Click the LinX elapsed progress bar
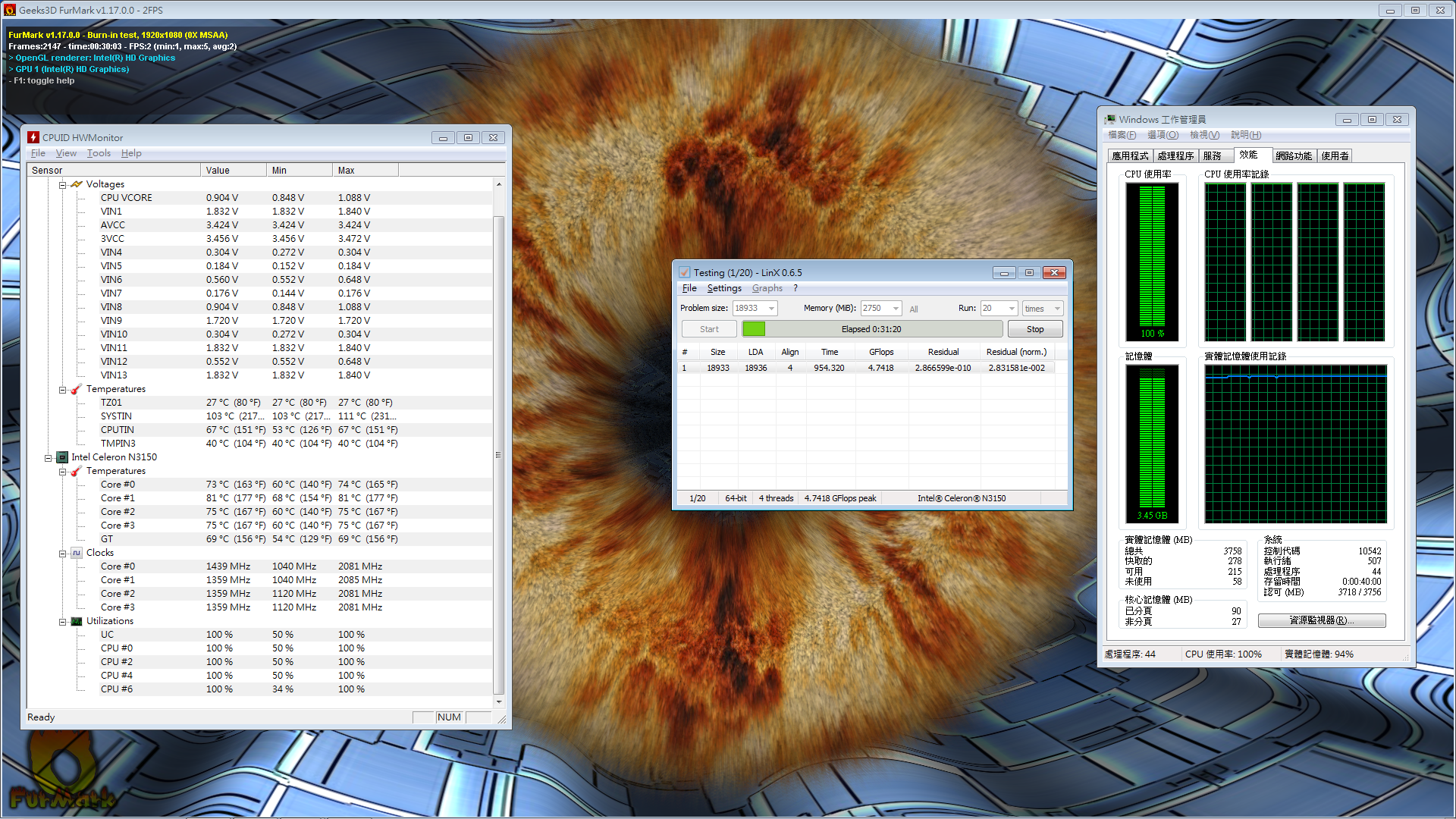1456x819 pixels. coord(872,329)
